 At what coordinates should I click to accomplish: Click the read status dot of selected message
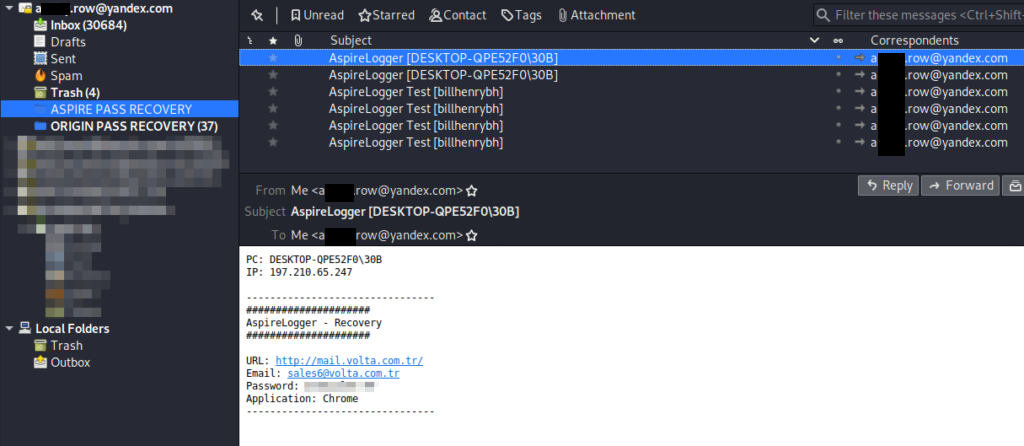tap(838, 57)
